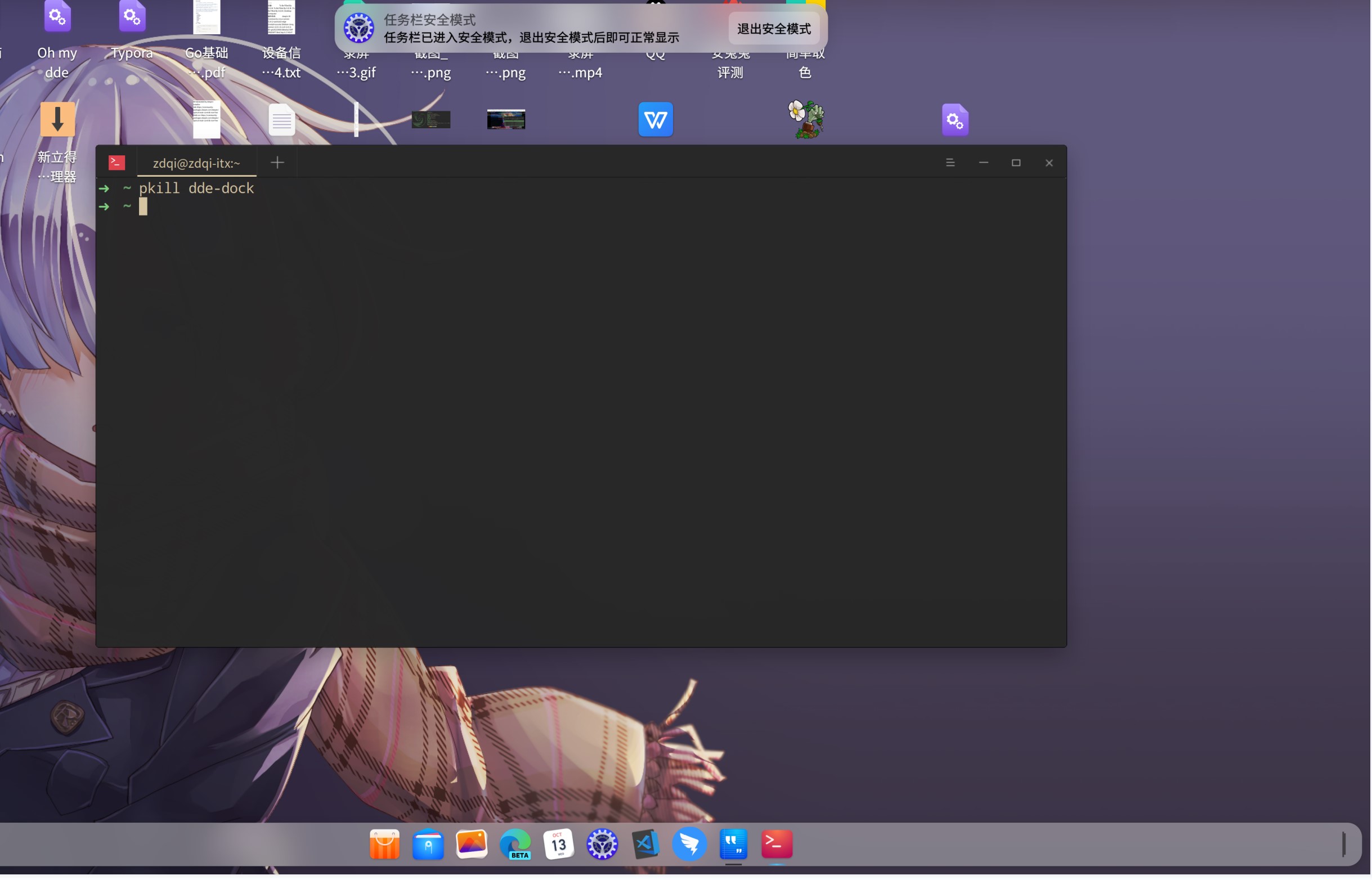Viewport: 1372px width, 880px height.
Task: Click the terminal app icon in title bar
Action: coord(116,163)
